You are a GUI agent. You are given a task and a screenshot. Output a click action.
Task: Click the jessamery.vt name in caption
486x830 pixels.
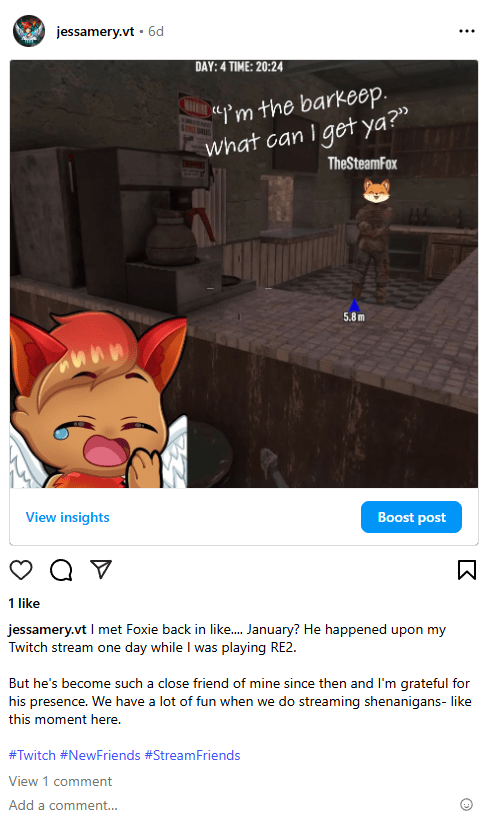click(x=47, y=630)
